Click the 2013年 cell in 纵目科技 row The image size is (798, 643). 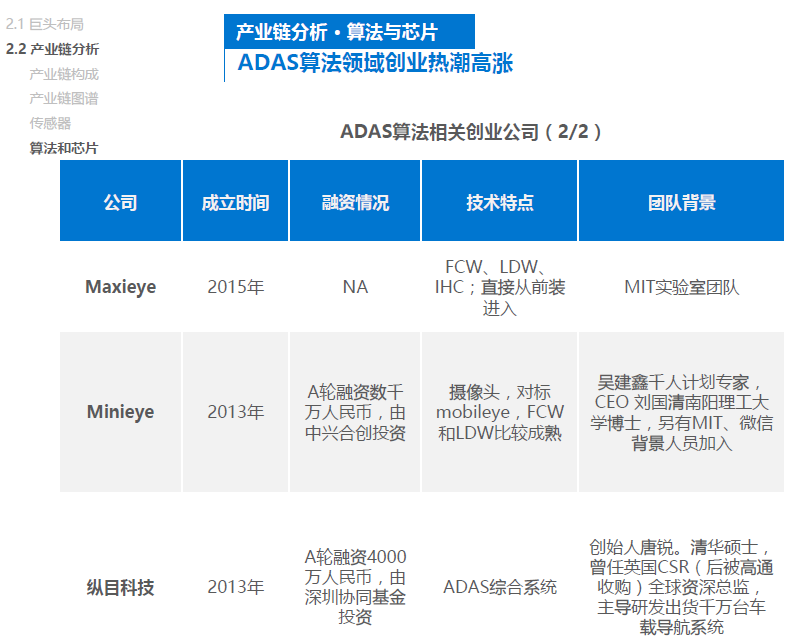pos(236,587)
